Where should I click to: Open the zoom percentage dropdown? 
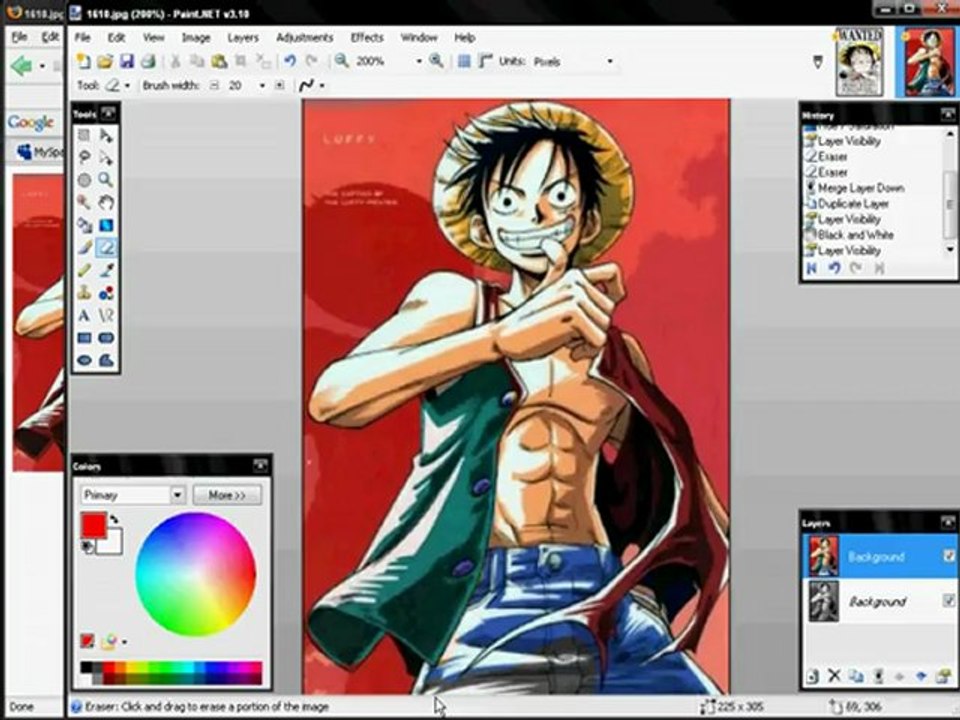pyautogui.click(x=419, y=61)
